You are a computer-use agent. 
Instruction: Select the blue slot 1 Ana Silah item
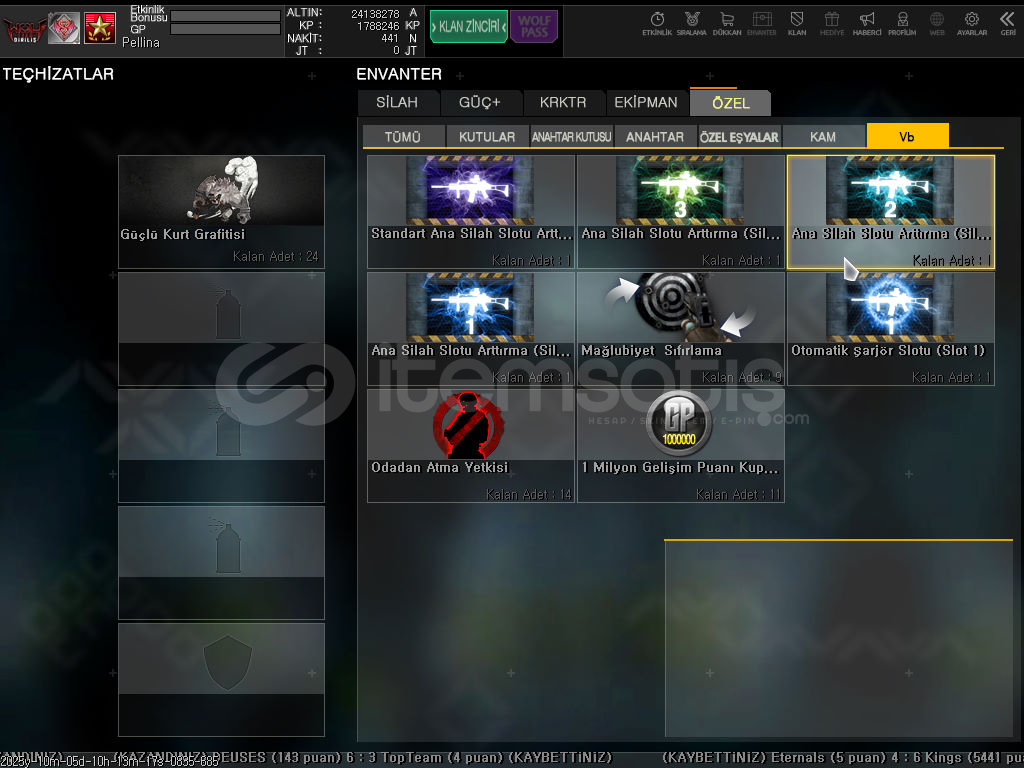(470, 328)
